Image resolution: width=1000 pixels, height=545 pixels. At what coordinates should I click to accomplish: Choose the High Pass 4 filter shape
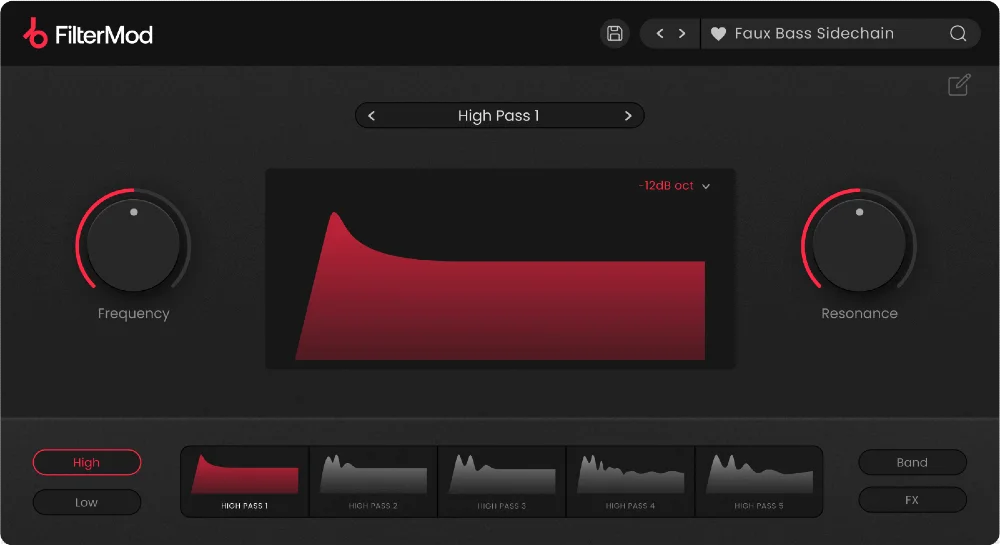(630, 481)
